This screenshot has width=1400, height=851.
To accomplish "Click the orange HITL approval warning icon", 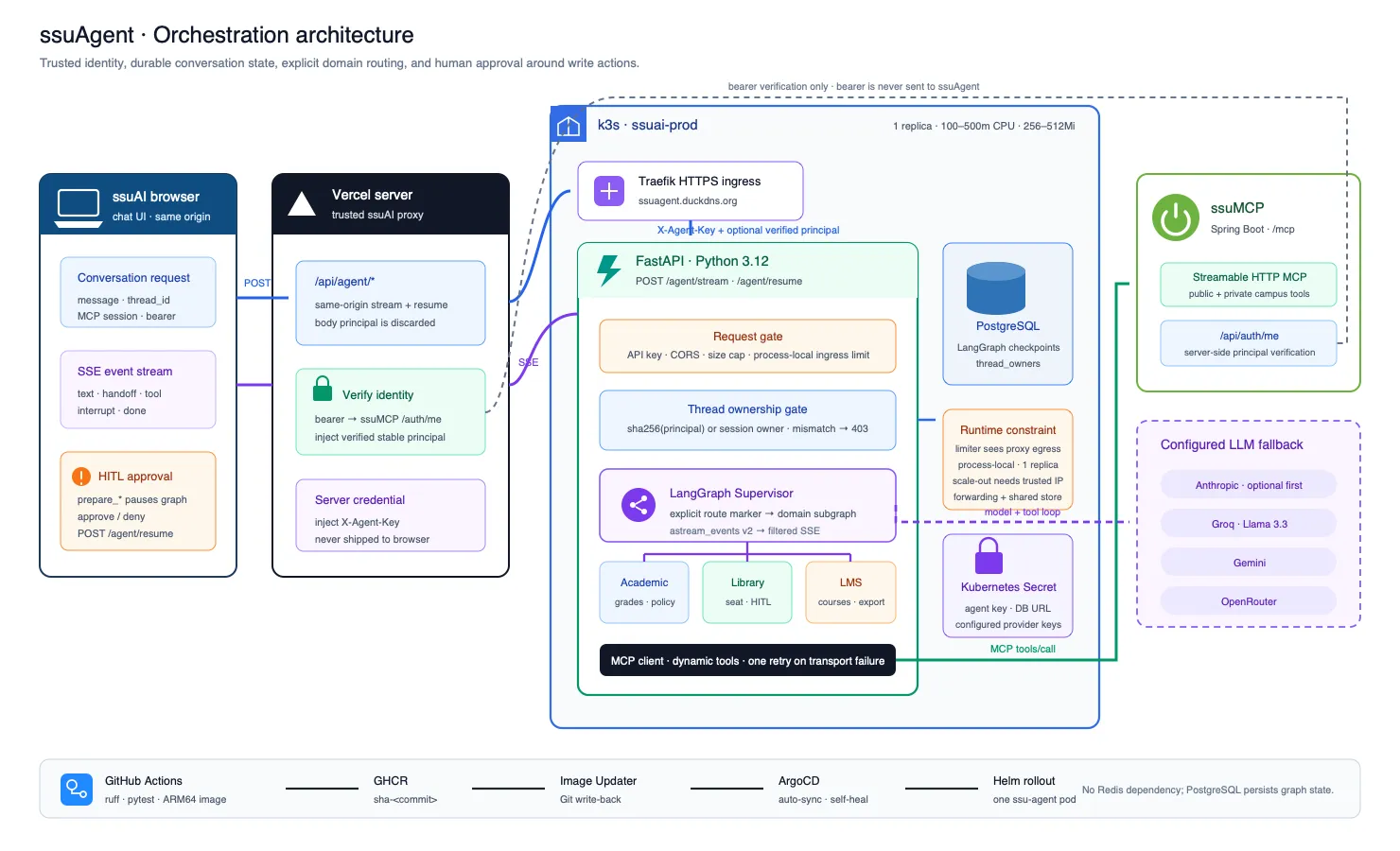I will [81, 477].
